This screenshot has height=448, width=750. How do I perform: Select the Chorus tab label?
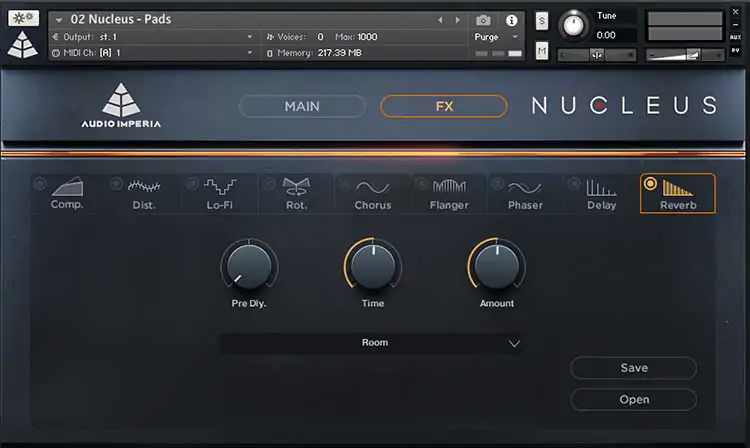[x=373, y=205]
